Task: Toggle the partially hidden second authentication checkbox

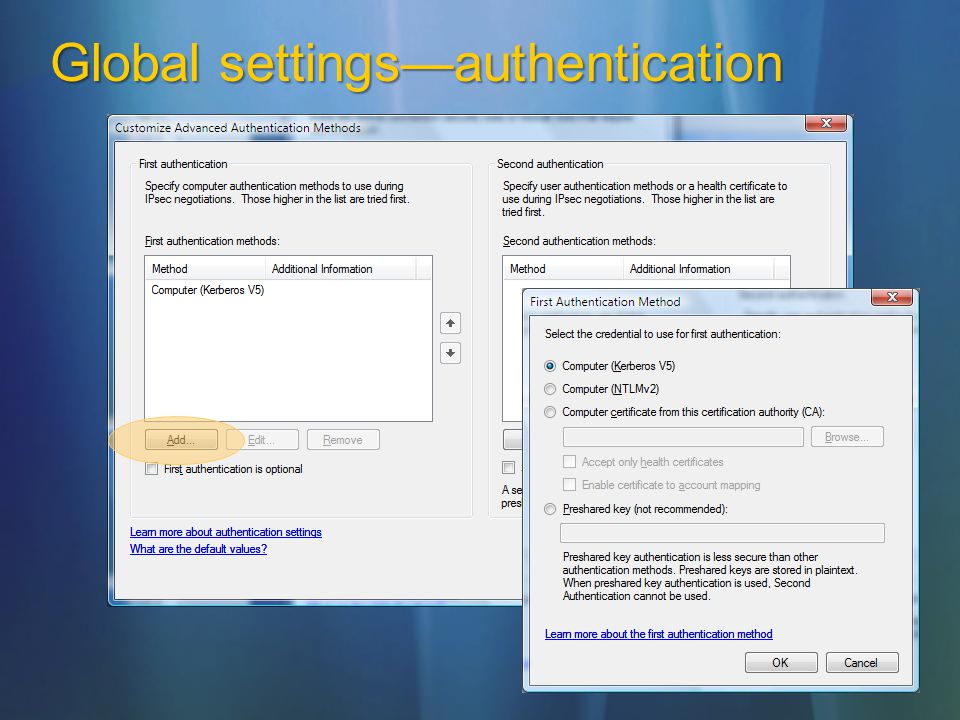Action: click(509, 468)
